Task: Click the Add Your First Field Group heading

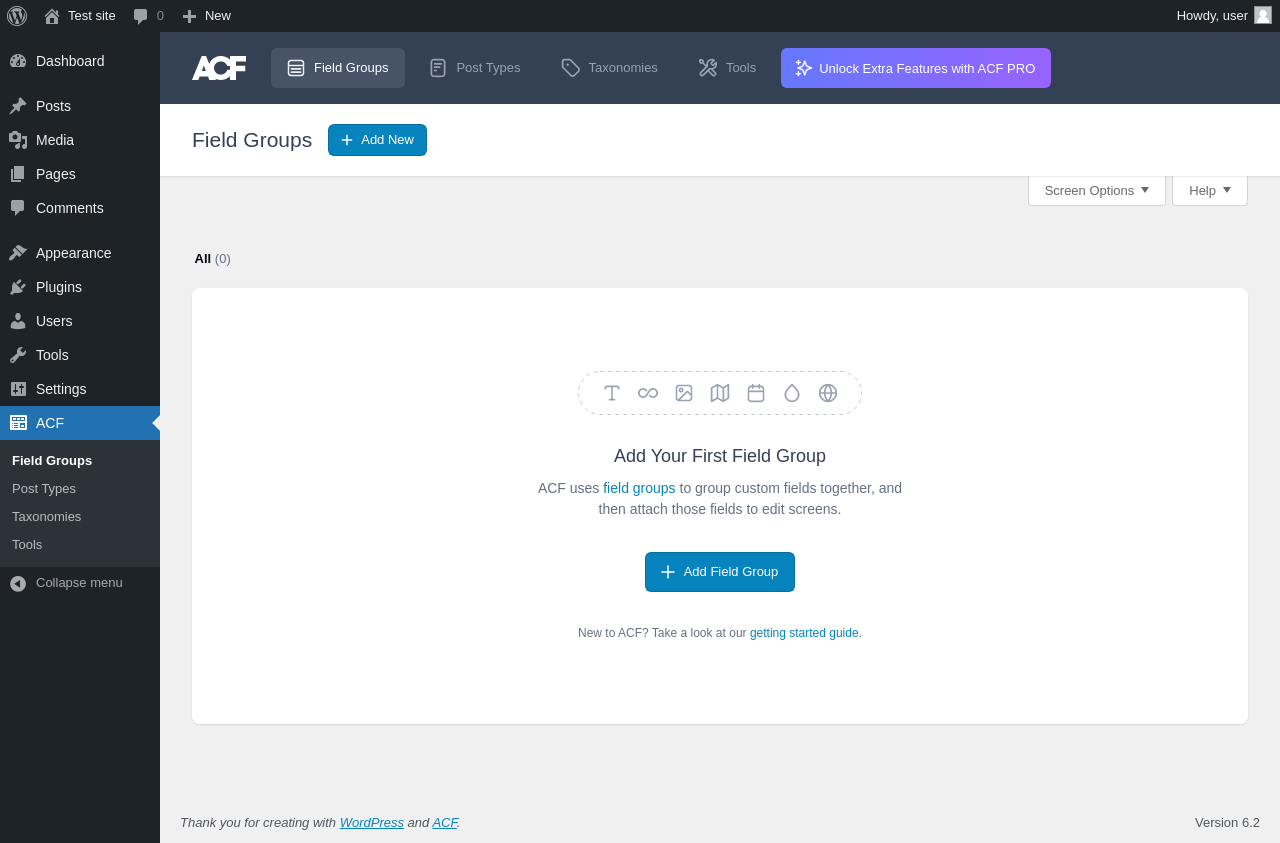Action: click(720, 456)
